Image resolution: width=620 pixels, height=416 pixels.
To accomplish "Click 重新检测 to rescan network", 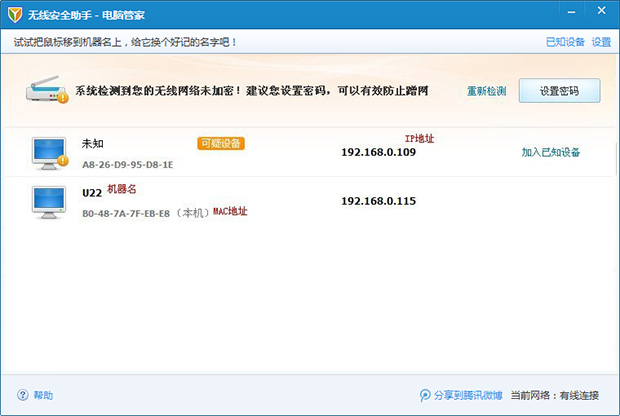I will pyautogui.click(x=486, y=91).
